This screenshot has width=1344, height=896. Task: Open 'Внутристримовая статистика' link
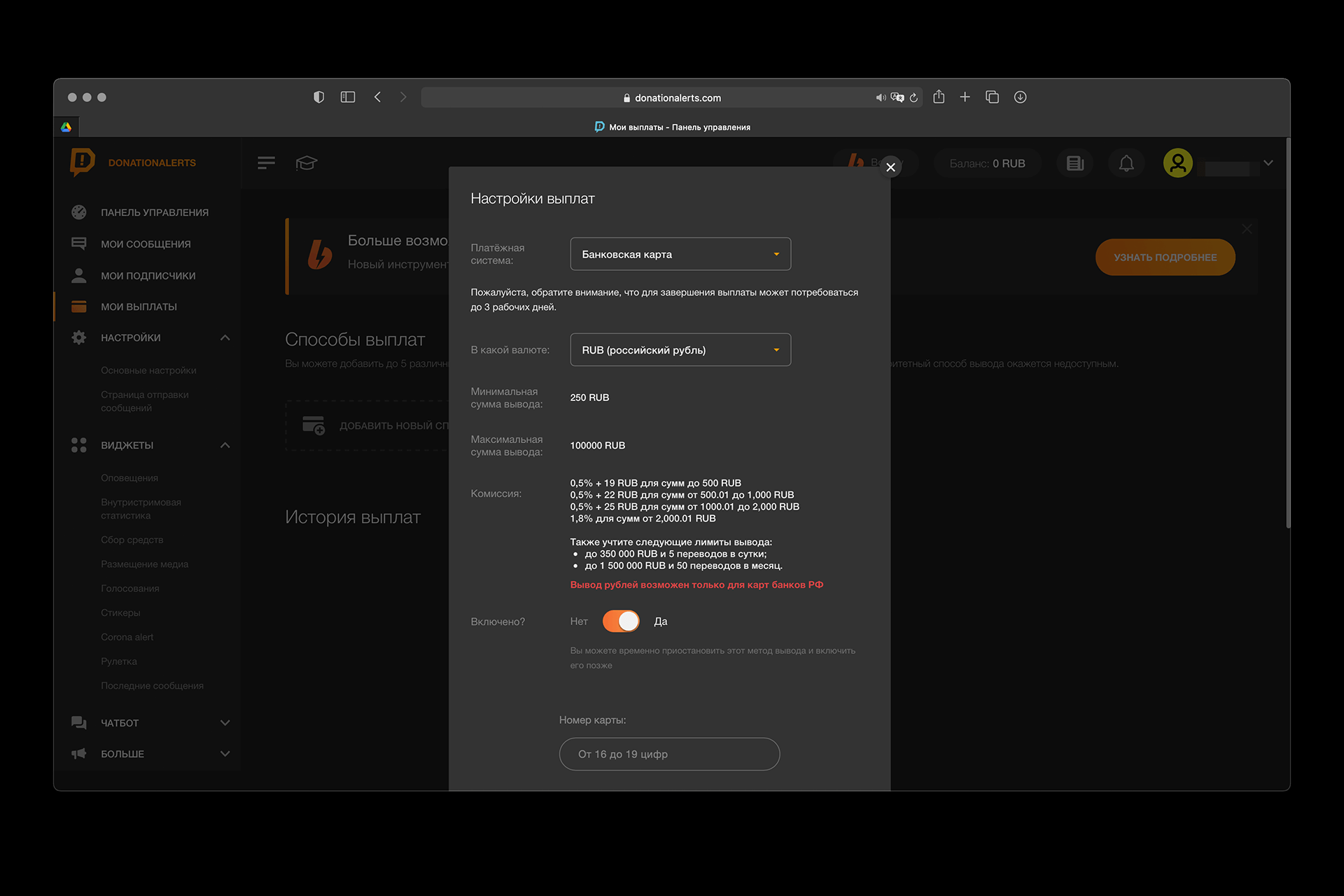point(141,509)
